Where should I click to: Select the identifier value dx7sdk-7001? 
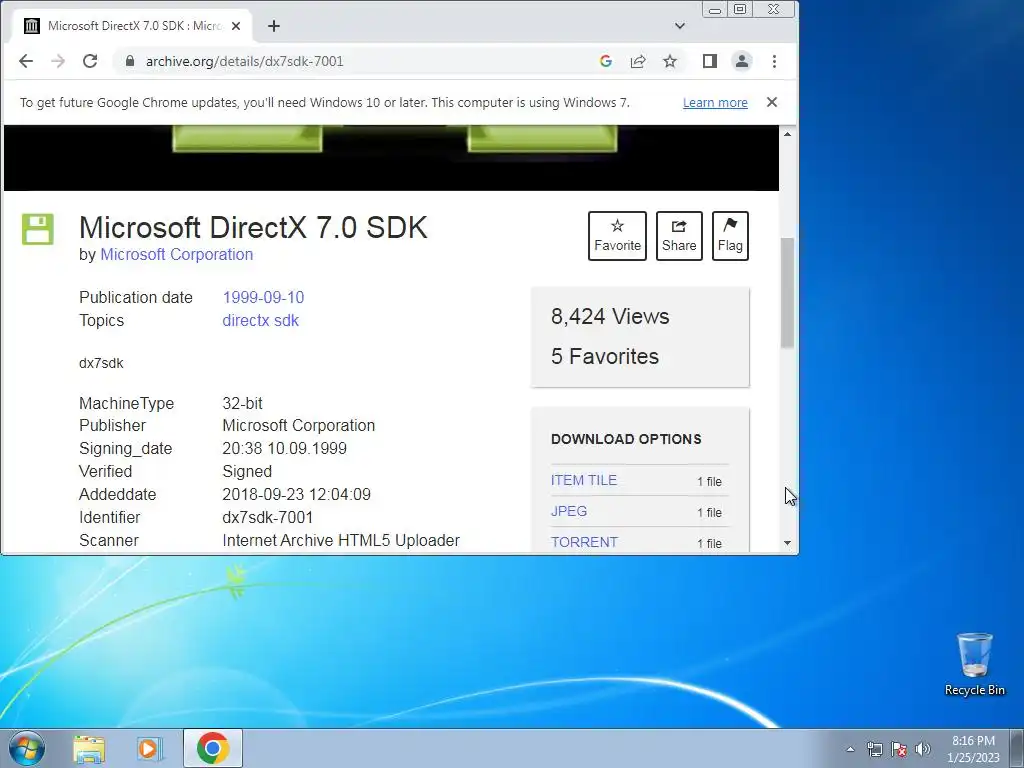(x=268, y=517)
